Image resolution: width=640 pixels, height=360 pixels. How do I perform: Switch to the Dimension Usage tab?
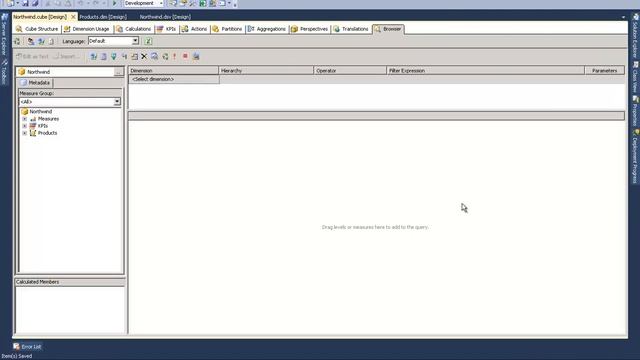tap(87, 29)
